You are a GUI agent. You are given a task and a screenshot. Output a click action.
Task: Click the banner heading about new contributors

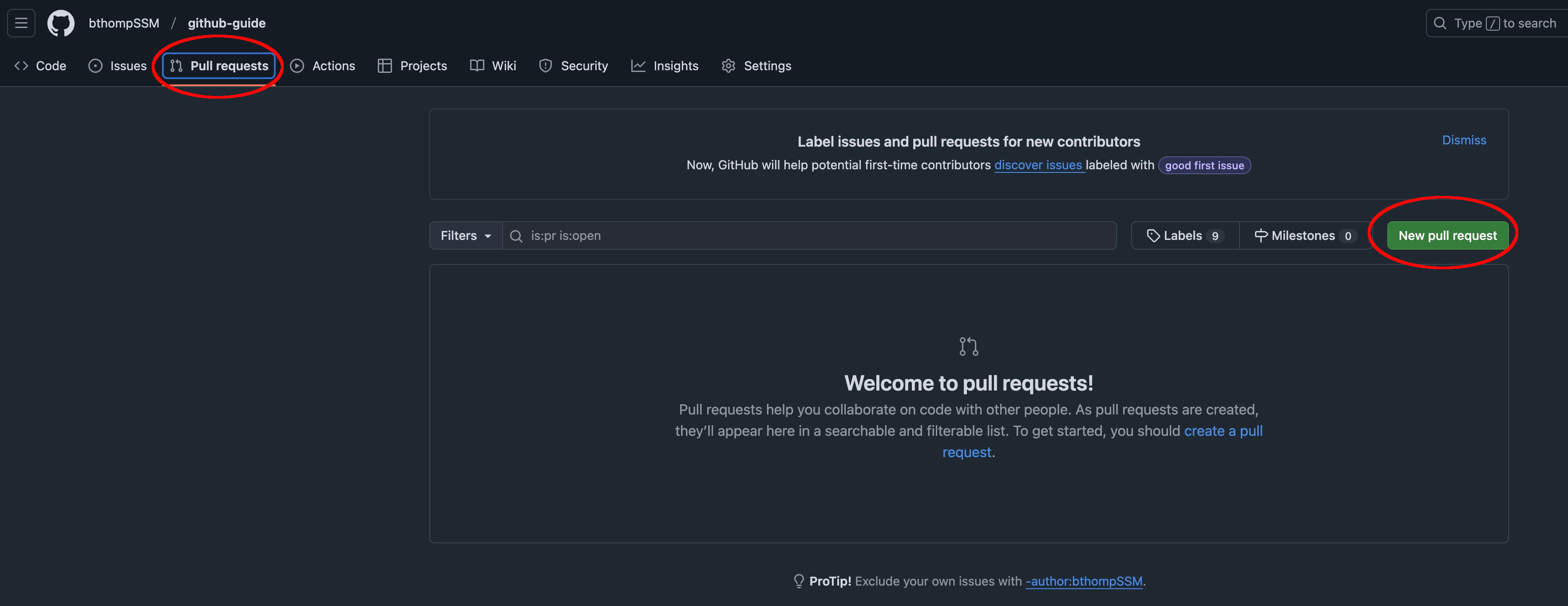[968, 142]
